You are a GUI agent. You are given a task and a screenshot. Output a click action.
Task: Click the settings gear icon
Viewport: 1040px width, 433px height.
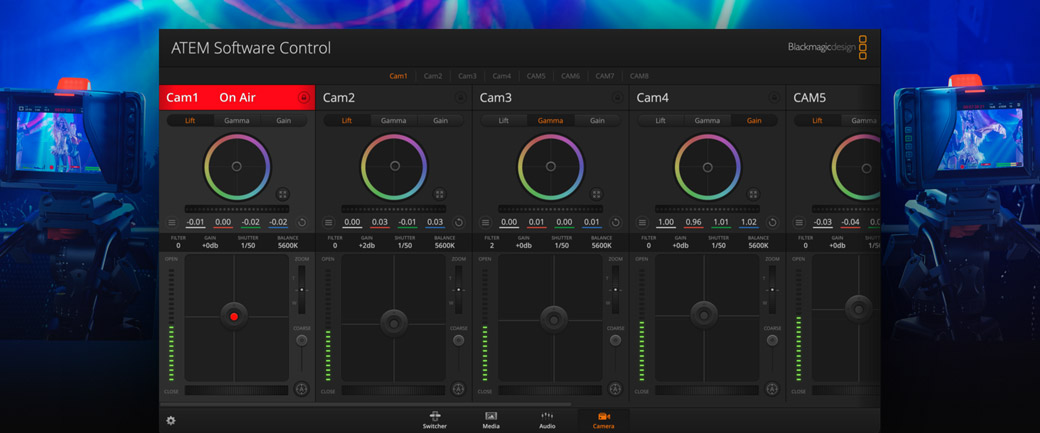point(171,421)
